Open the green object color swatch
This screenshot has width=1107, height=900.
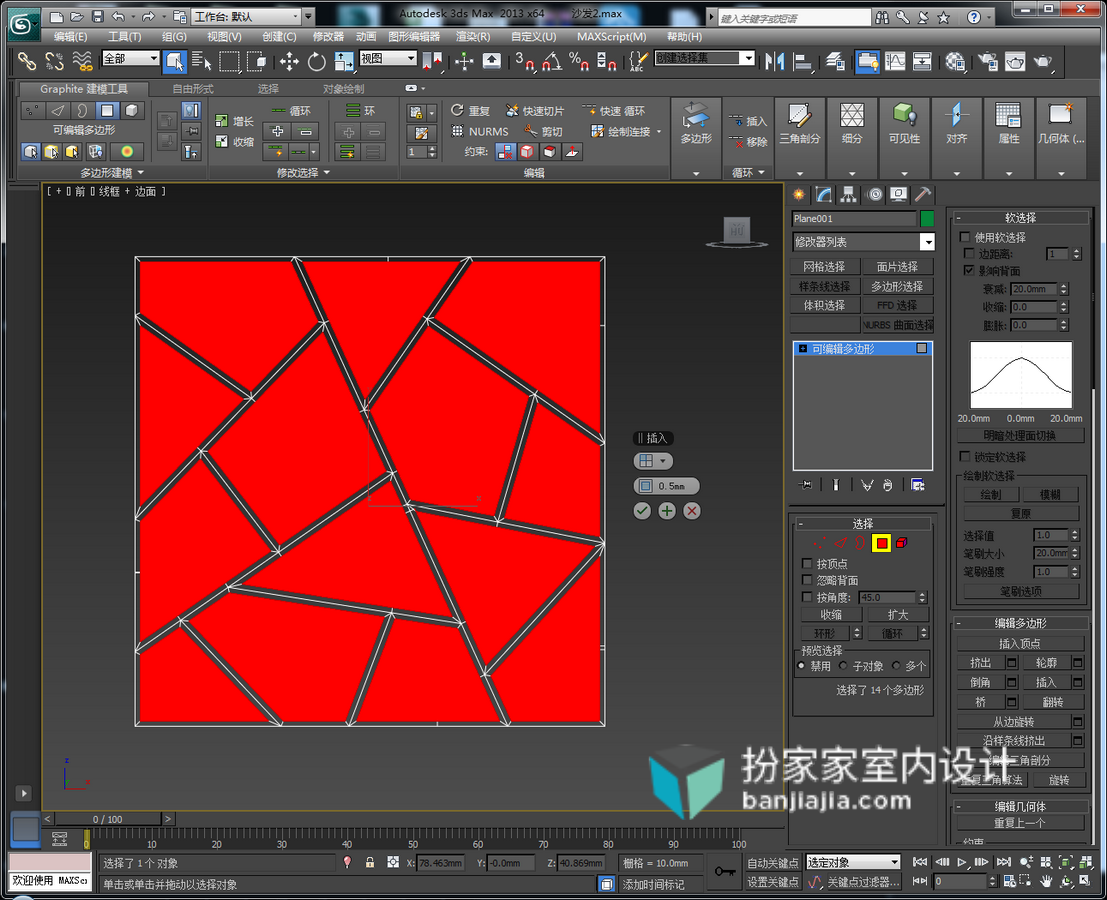point(928,218)
